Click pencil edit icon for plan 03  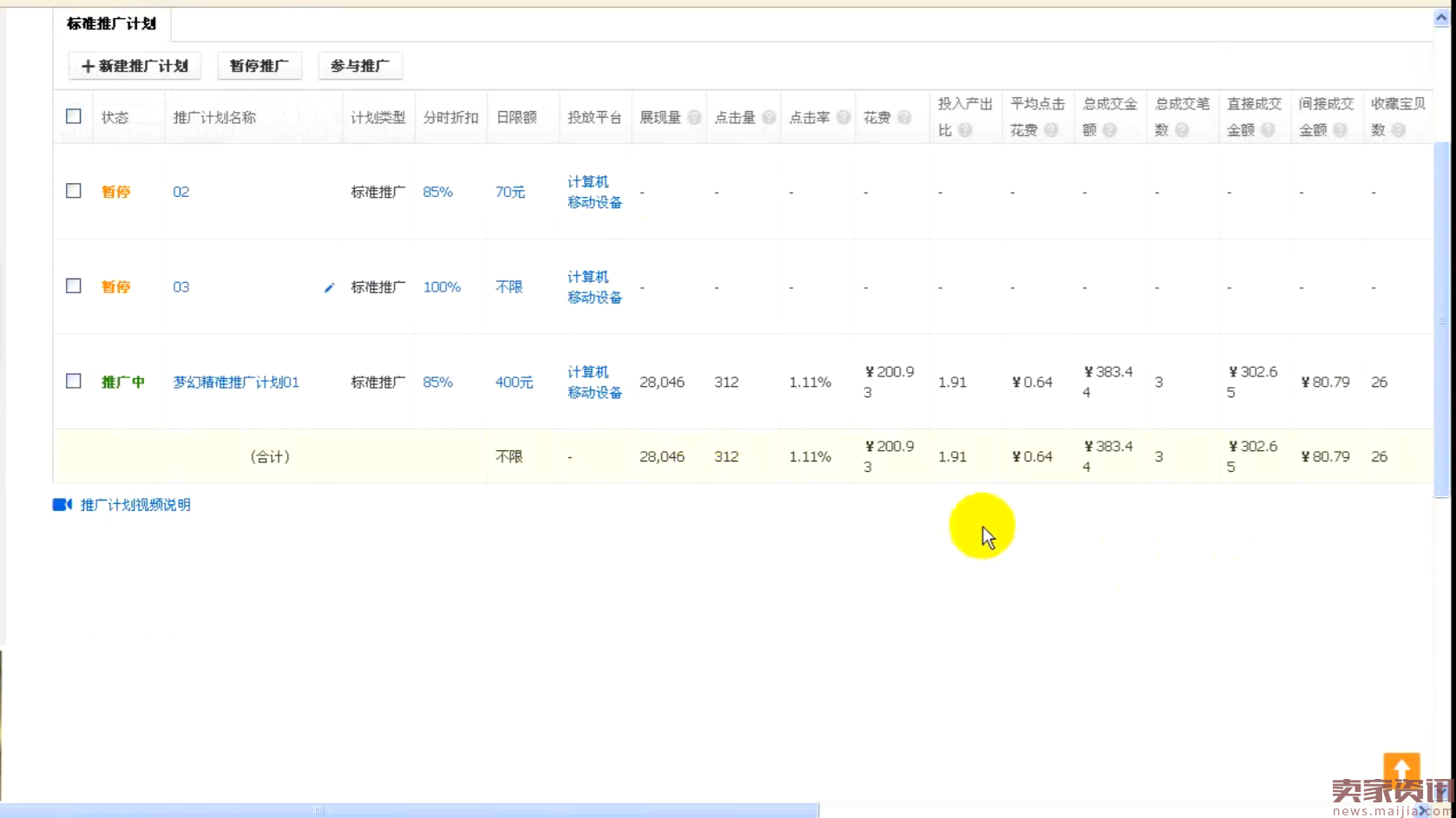[x=329, y=287]
